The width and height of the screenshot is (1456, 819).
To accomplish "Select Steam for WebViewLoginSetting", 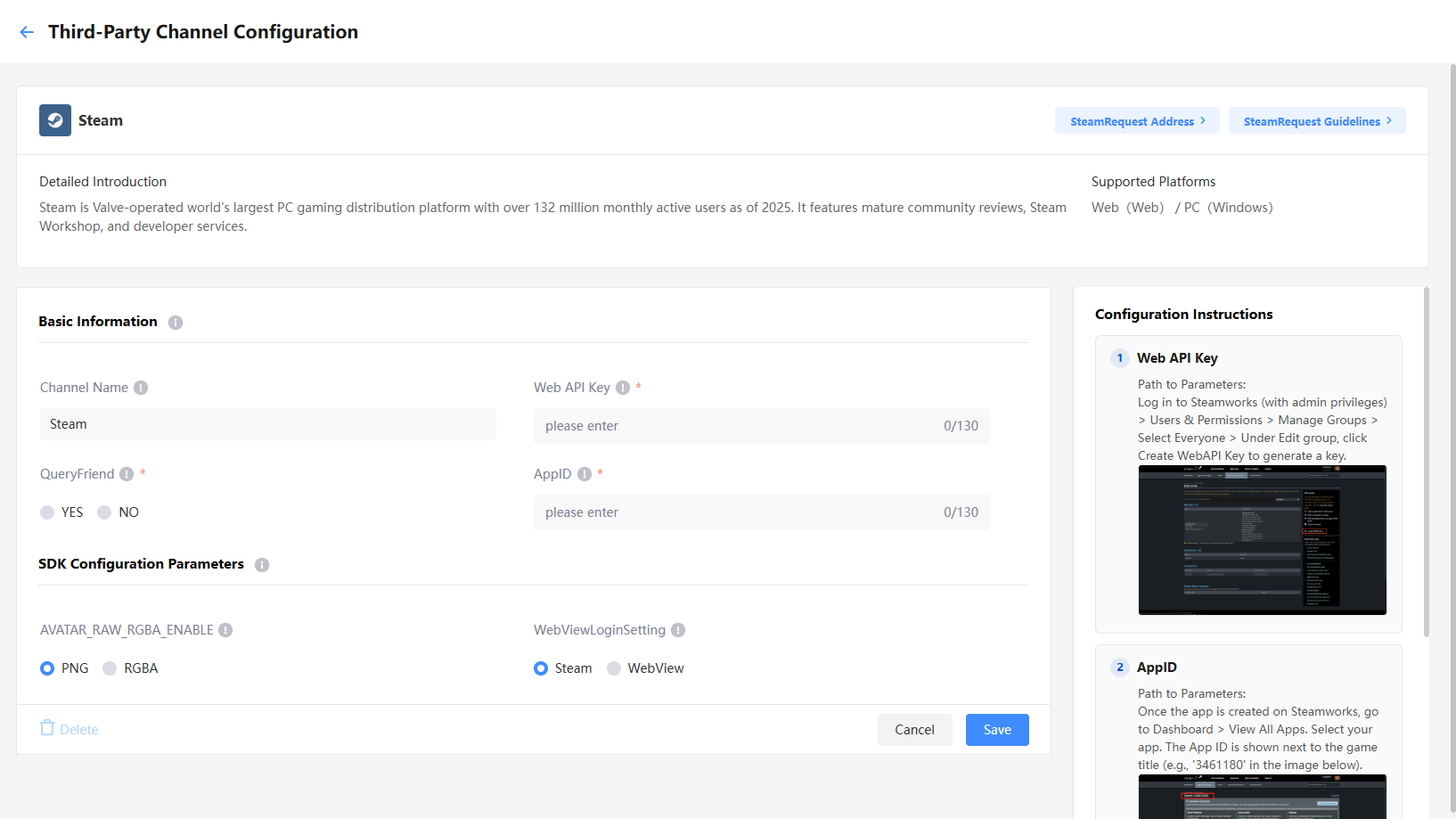I will [x=541, y=668].
